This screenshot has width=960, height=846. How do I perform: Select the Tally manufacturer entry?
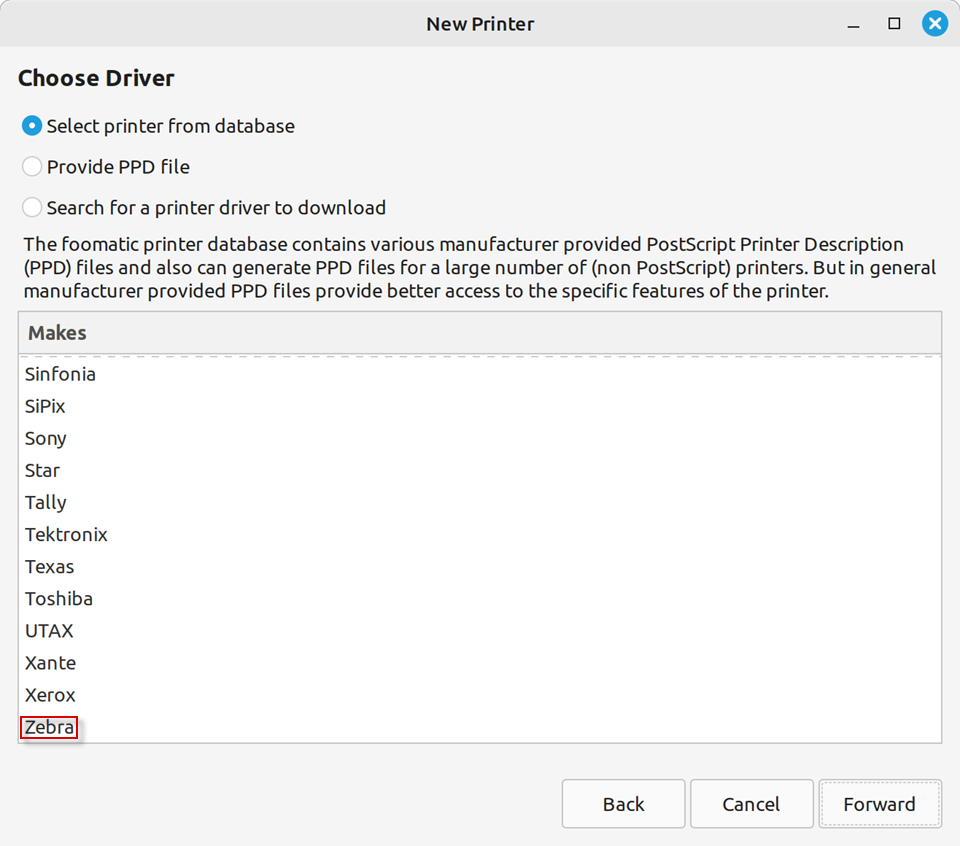pyautogui.click(x=46, y=502)
